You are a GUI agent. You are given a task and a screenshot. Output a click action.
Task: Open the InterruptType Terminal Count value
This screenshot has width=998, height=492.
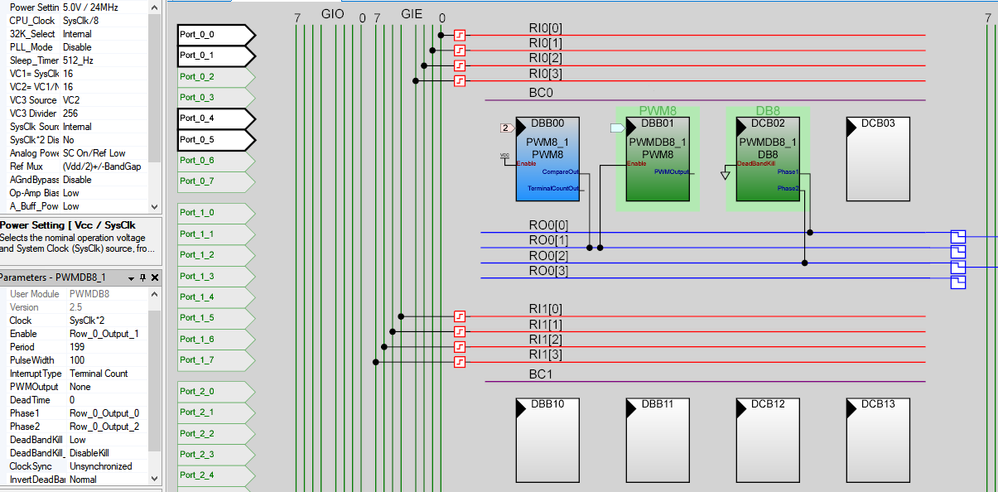pos(107,374)
